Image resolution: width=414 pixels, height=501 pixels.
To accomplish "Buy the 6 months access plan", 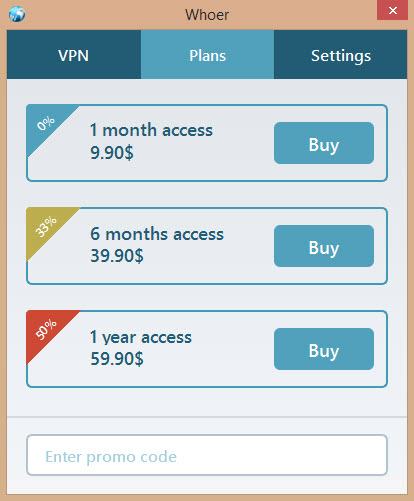I will point(324,246).
